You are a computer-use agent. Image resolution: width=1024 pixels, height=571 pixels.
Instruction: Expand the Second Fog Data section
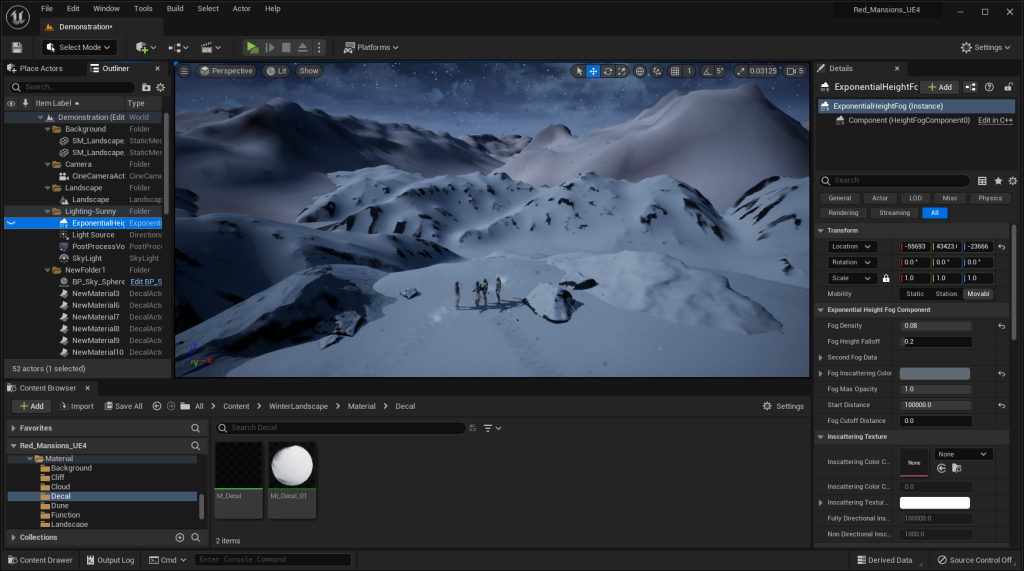pyautogui.click(x=821, y=357)
